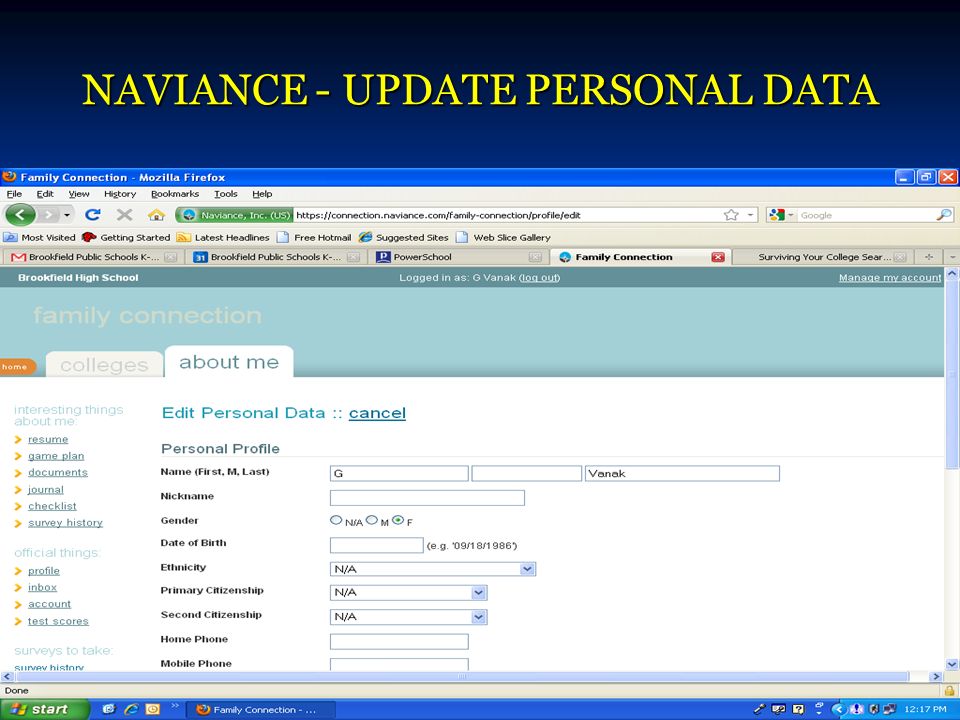The image size is (960, 720).
Task: Open the history dropdown arrow beside the Forward button
Action: [x=67, y=216]
